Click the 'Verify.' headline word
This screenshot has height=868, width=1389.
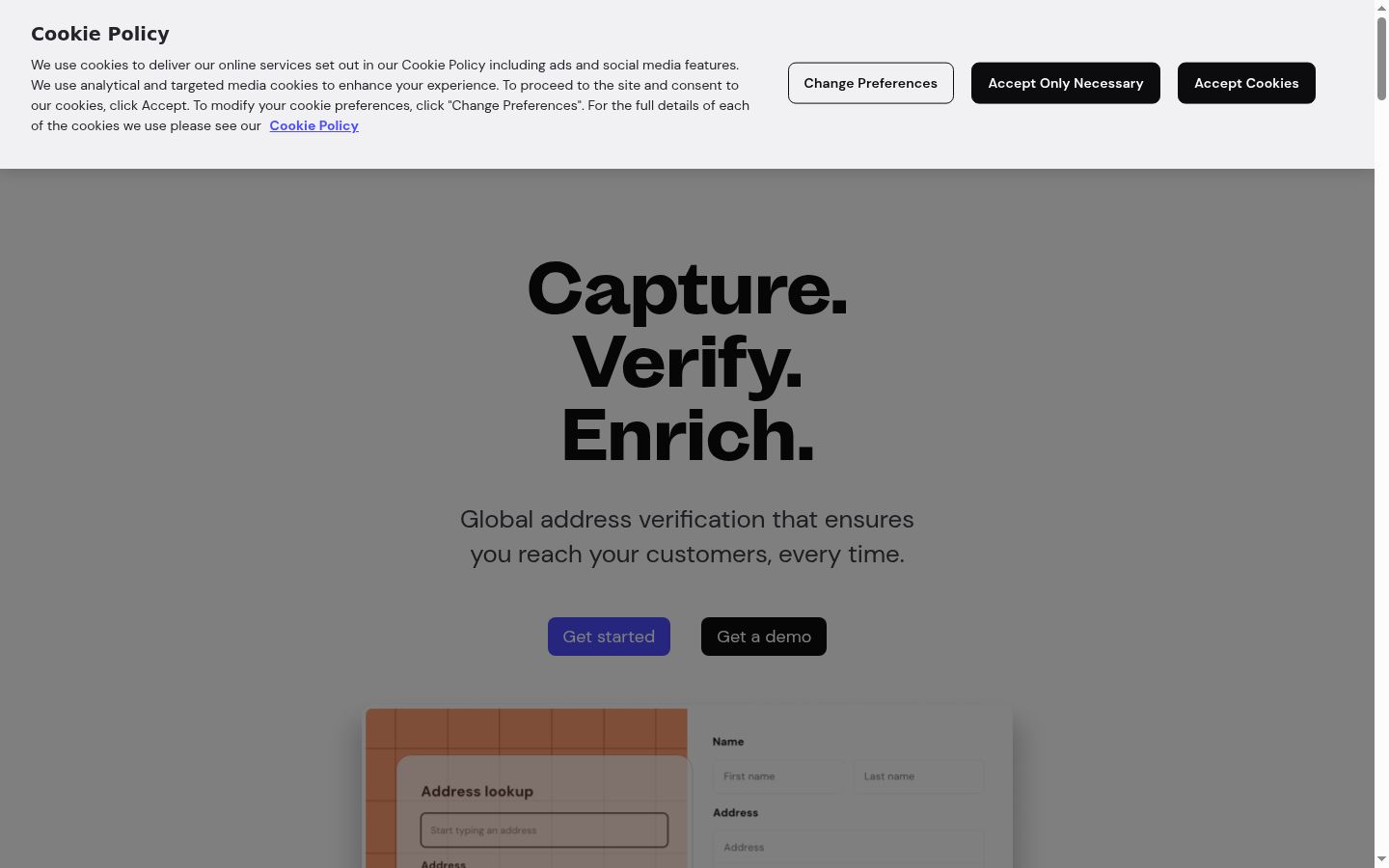687,363
